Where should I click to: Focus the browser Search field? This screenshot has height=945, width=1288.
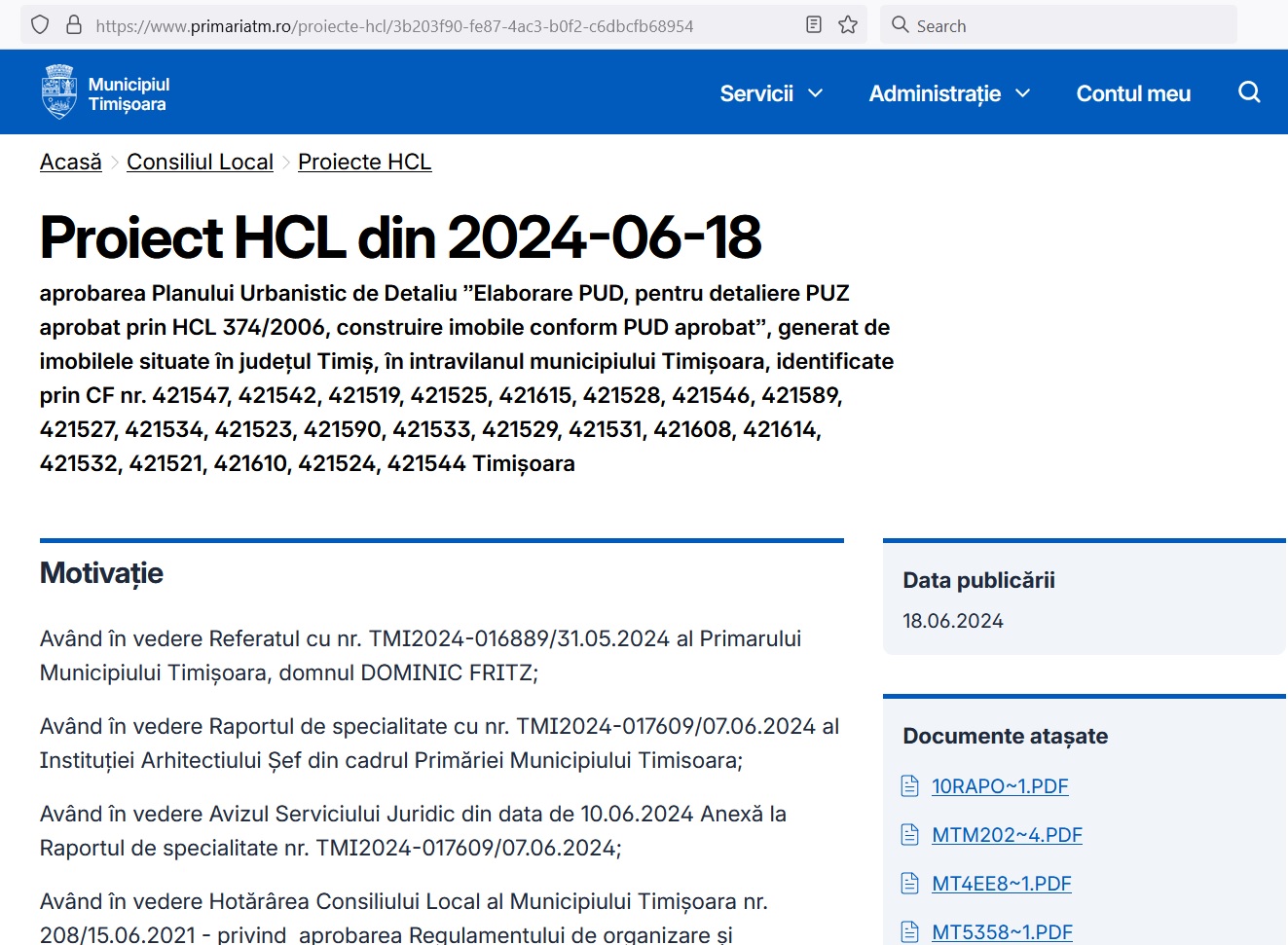coord(1058,25)
